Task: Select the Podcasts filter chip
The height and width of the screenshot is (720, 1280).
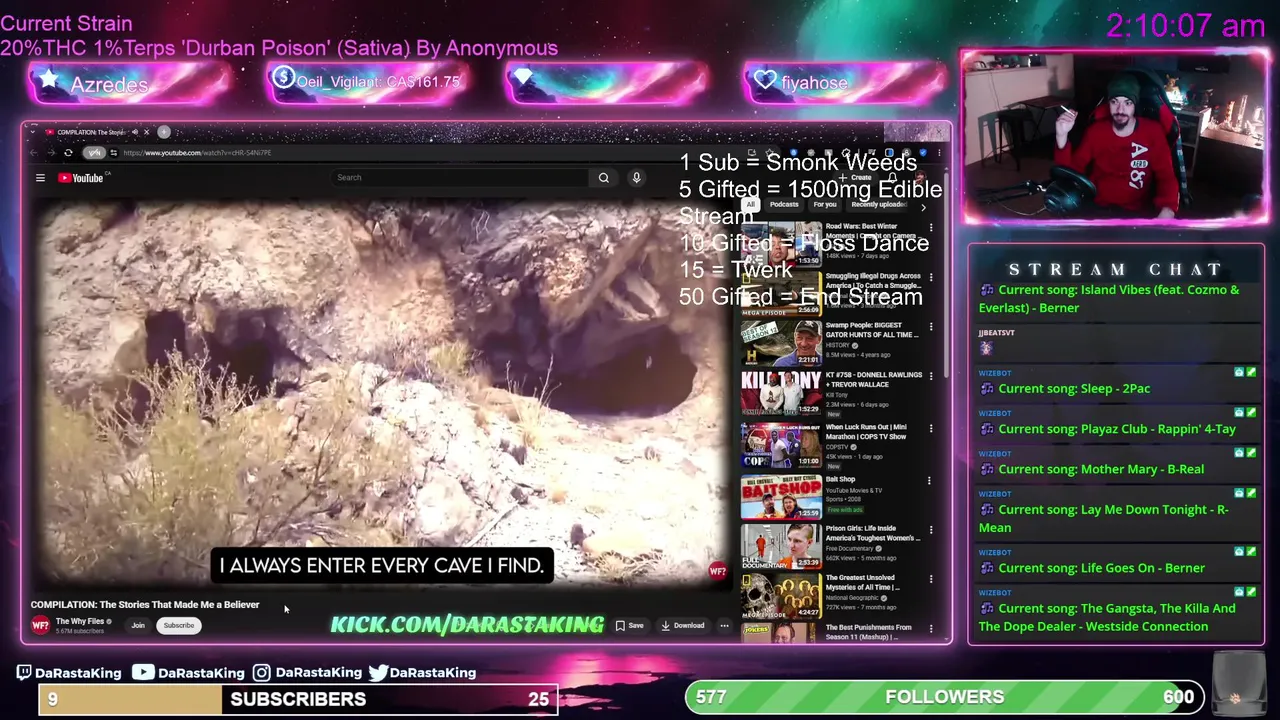Action: 784,205
